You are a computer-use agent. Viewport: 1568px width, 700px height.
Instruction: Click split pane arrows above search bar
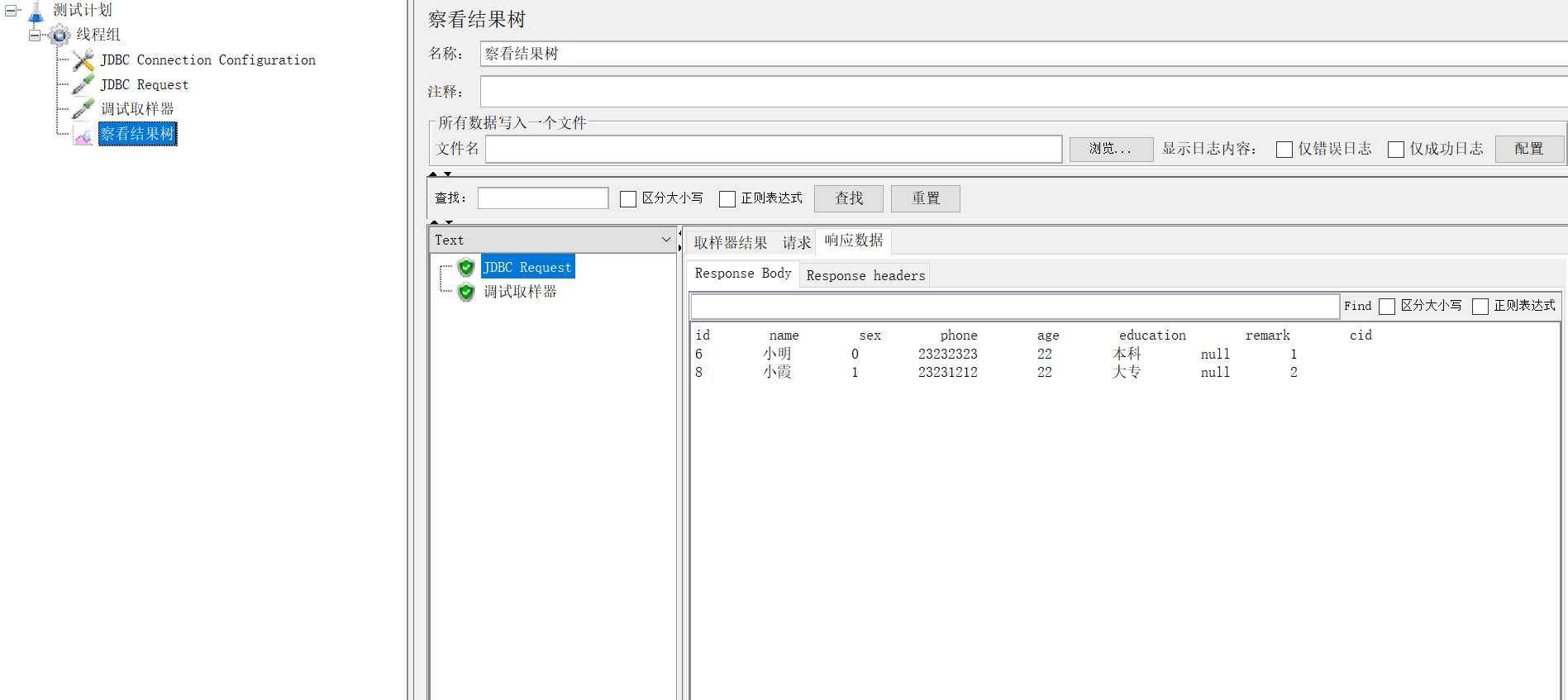pos(440,174)
